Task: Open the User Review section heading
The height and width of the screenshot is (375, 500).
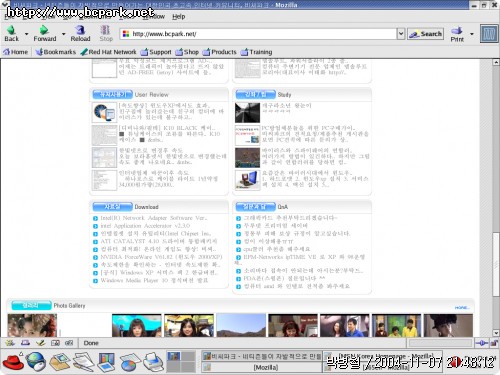Action: [x=151, y=95]
